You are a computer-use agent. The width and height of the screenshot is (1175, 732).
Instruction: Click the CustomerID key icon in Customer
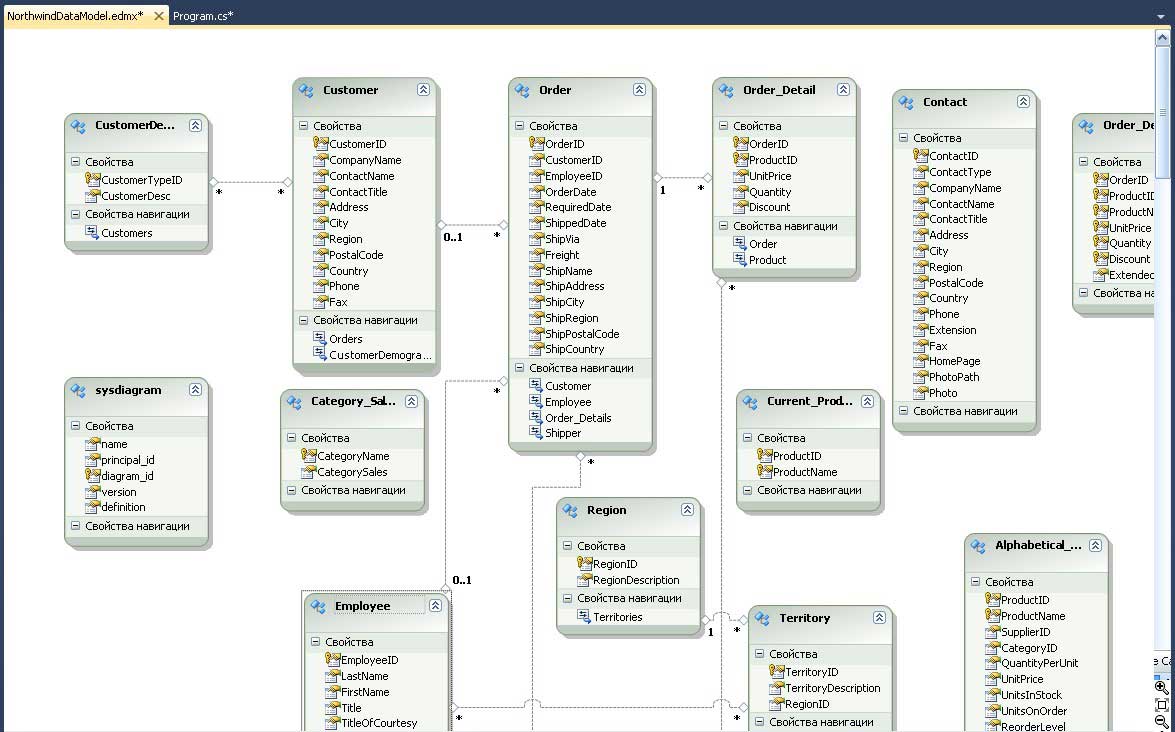coord(321,143)
